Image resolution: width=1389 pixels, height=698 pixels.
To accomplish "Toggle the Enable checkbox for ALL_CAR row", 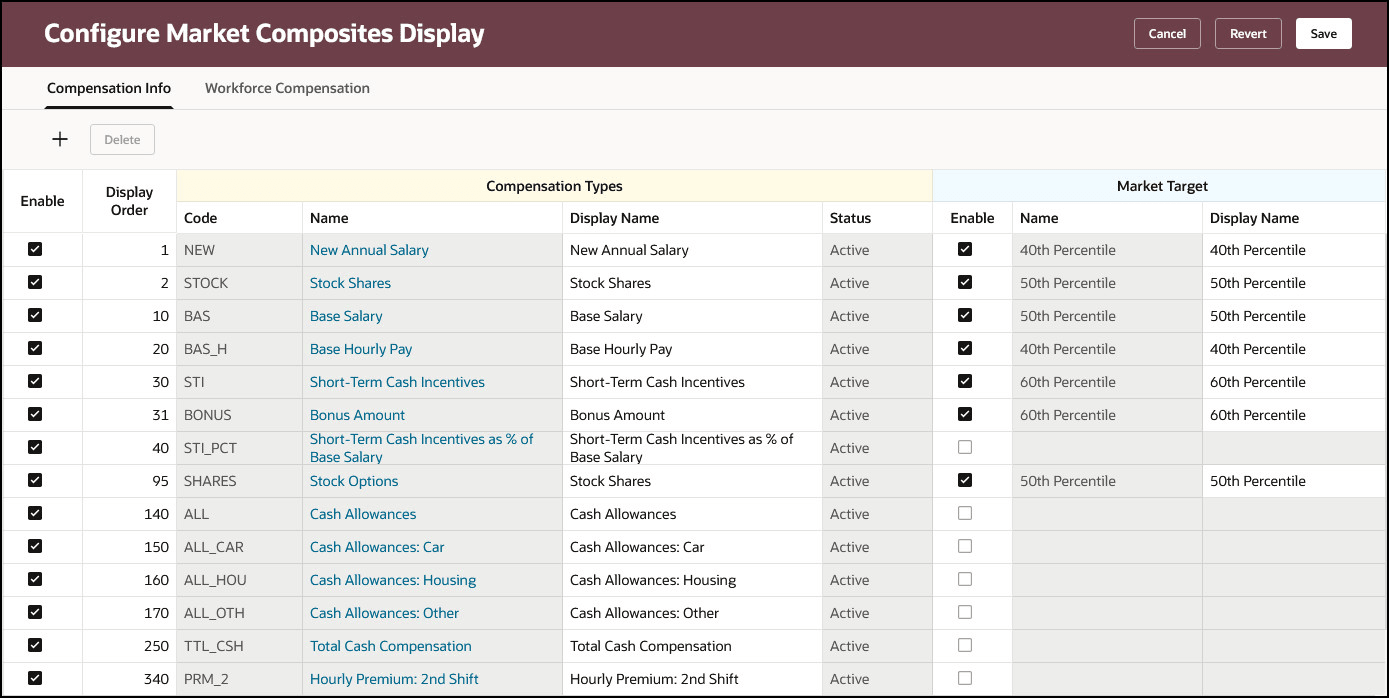I will coord(35,546).
